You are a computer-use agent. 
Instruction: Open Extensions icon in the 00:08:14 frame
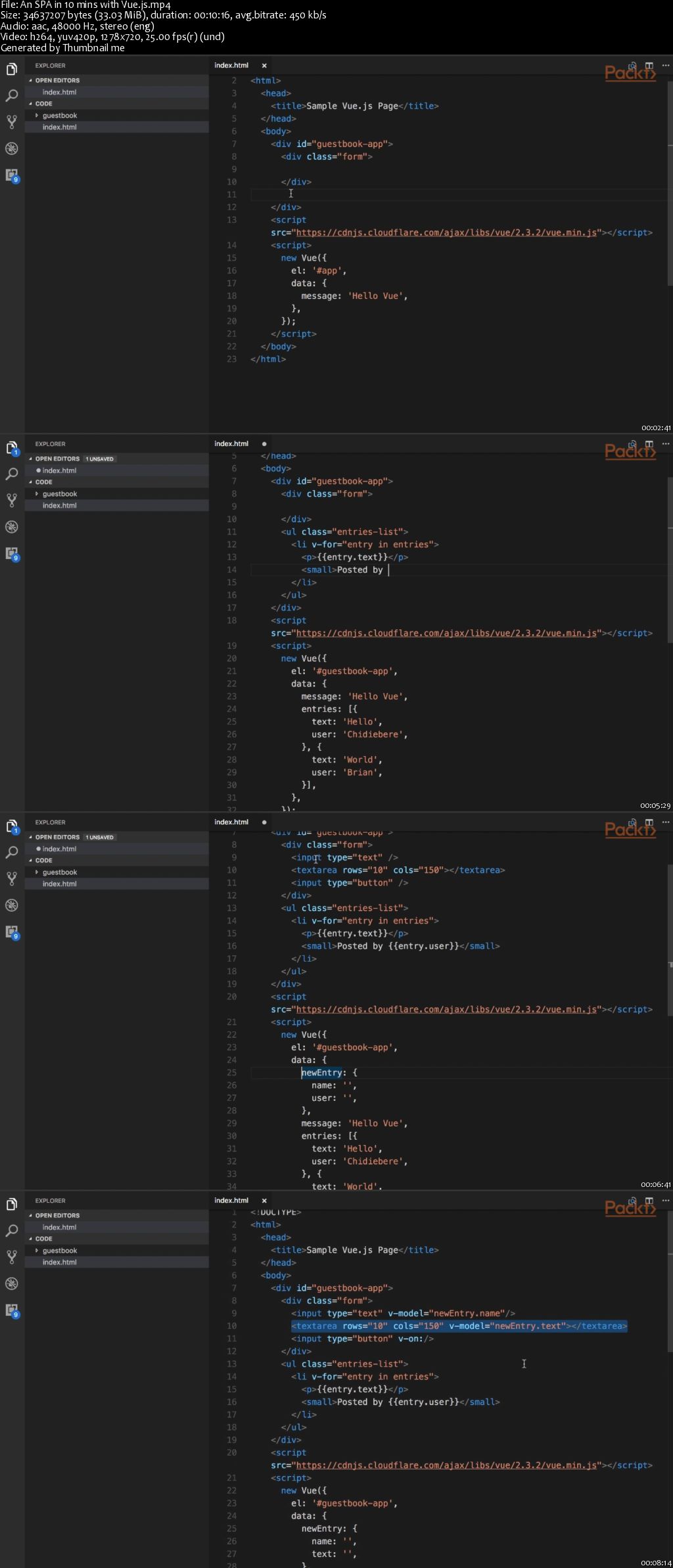(x=12, y=1310)
